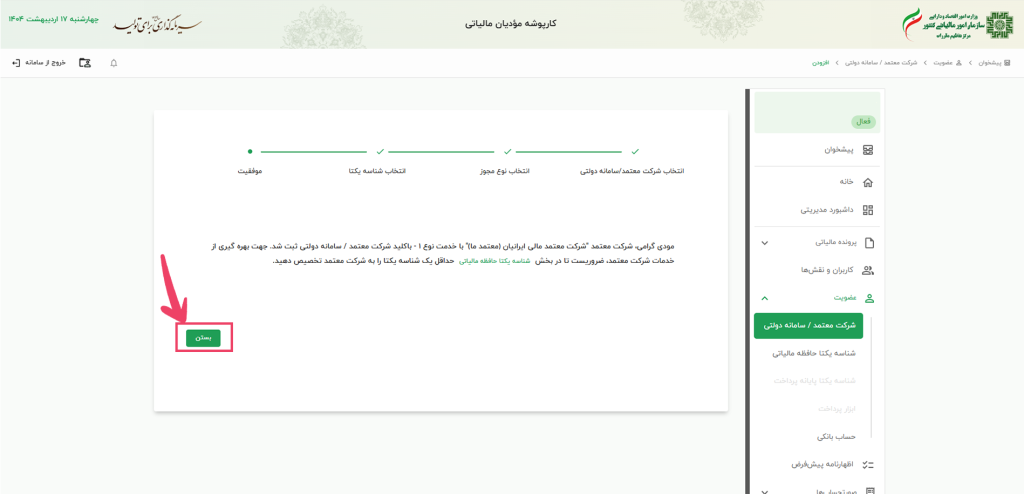Screen dimensions: 1024x494
Task: Click the اظهارنامه پیش‌فرض checklist icon
Action: (867, 465)
